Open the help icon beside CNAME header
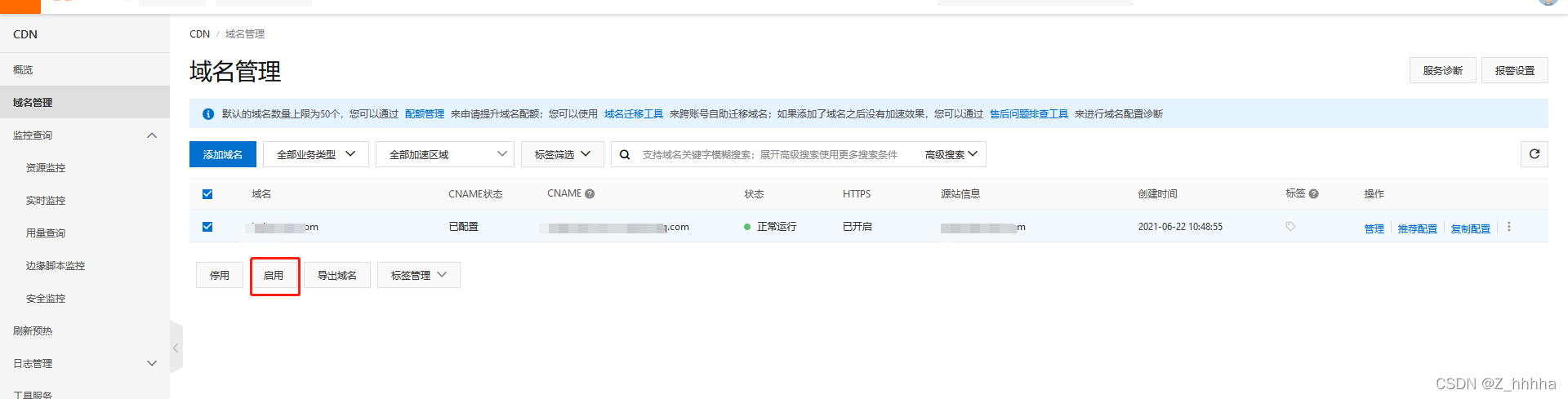Viewport: 1568px width, 399px height. pos(590,194)
